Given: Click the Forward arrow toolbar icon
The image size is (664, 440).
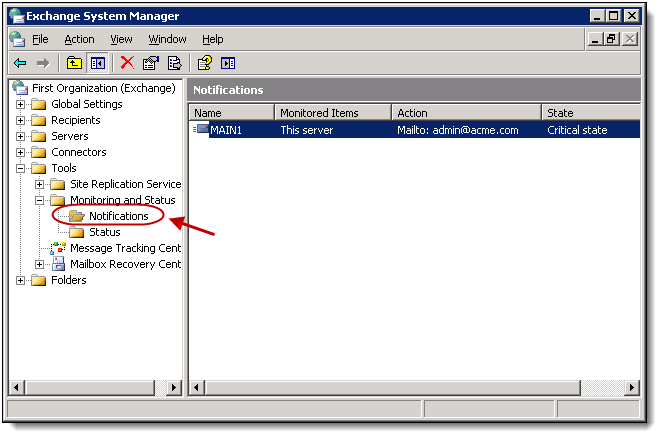Looking at the screenshot, I should (43, 64).
